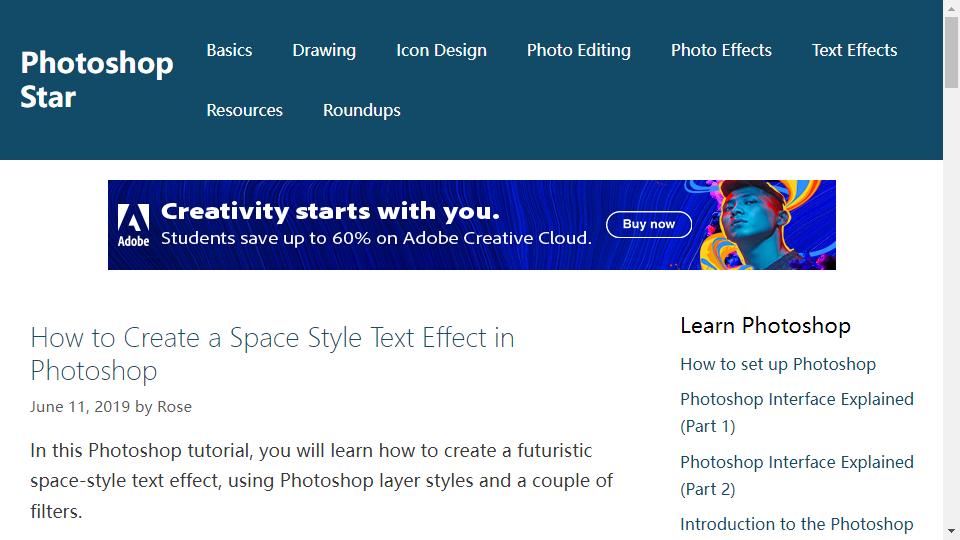Screen dimensions: 960x540
Task: Open the Basics menu item
Action: 229,50
